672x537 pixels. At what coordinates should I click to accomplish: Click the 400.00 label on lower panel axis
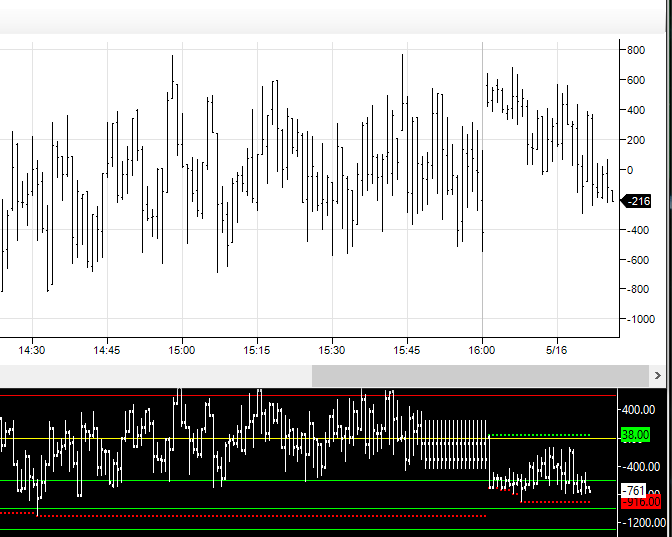pos(638,409)
